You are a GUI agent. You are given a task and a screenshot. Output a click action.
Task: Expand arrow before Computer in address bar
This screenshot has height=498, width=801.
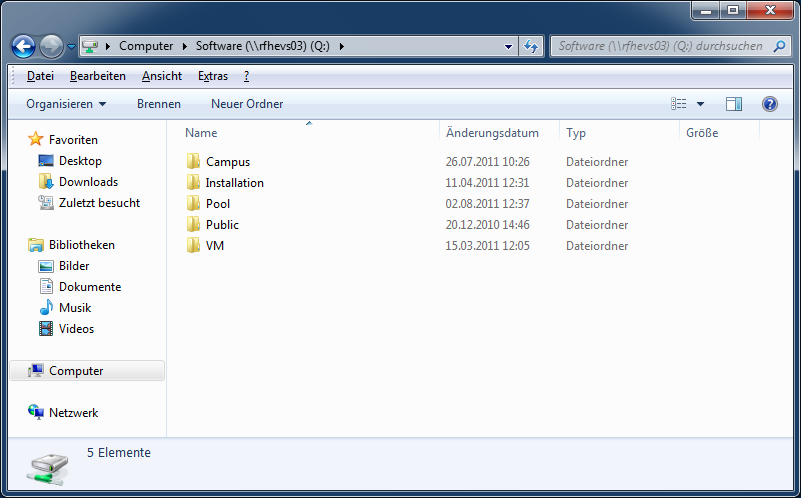108,46
